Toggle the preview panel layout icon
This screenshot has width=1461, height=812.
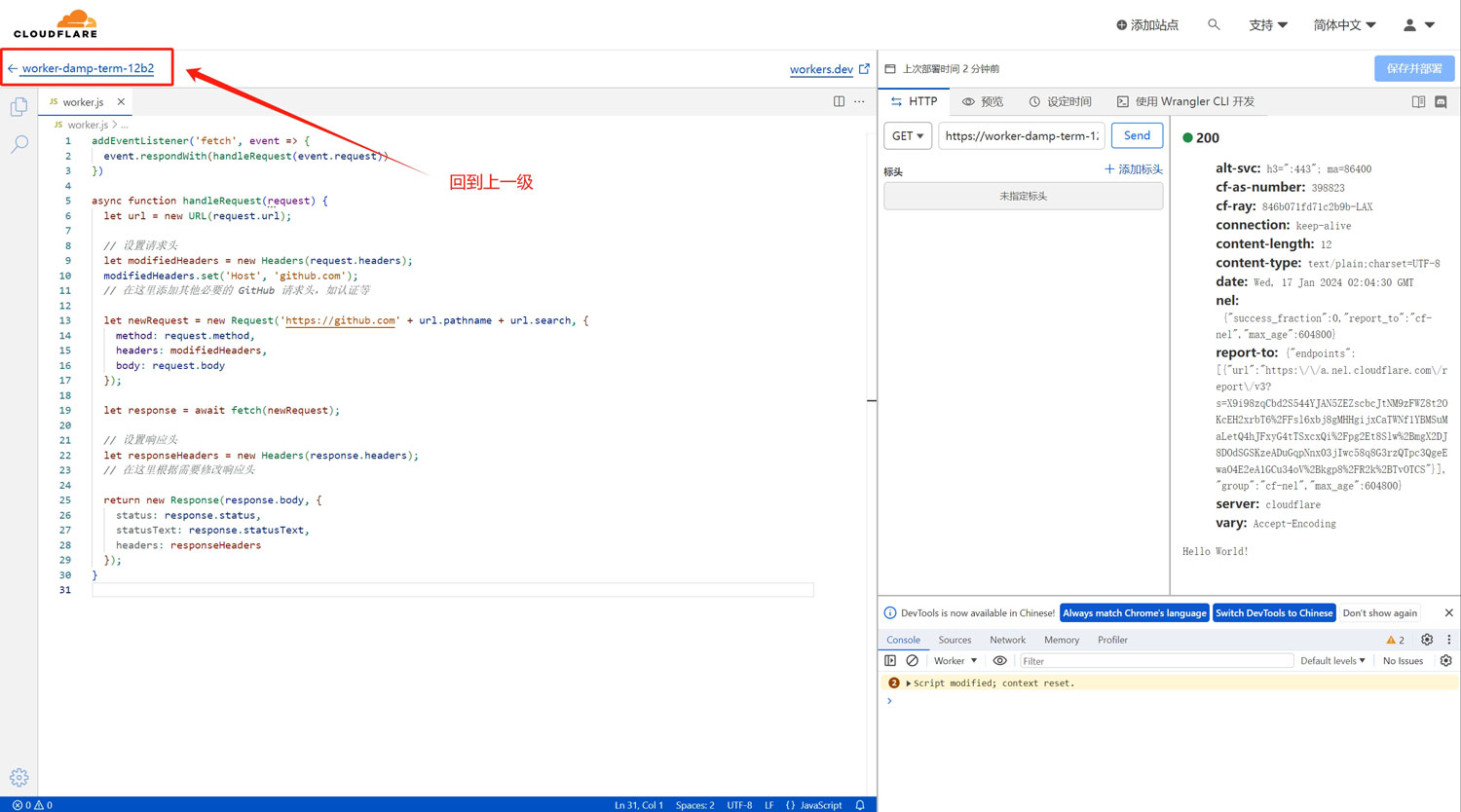[x=1418, y=101]
